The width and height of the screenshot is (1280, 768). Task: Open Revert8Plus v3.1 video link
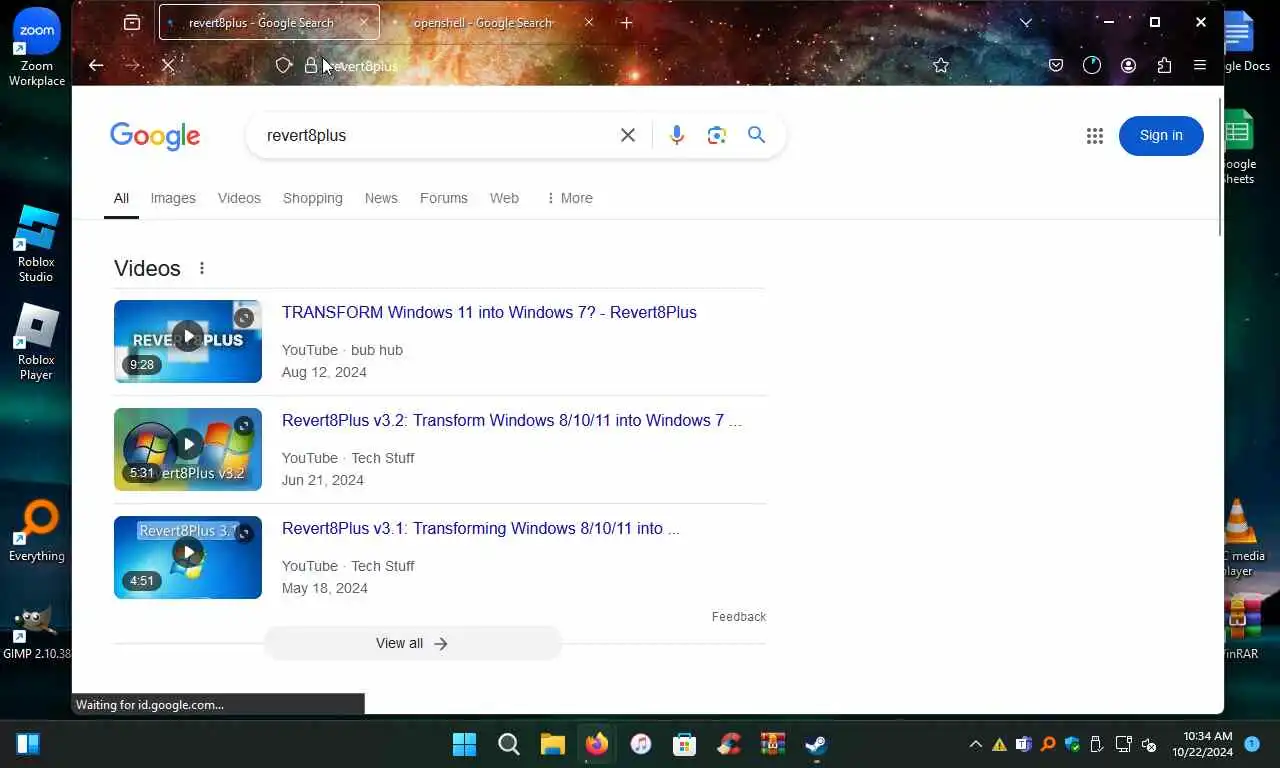point(480,528)
